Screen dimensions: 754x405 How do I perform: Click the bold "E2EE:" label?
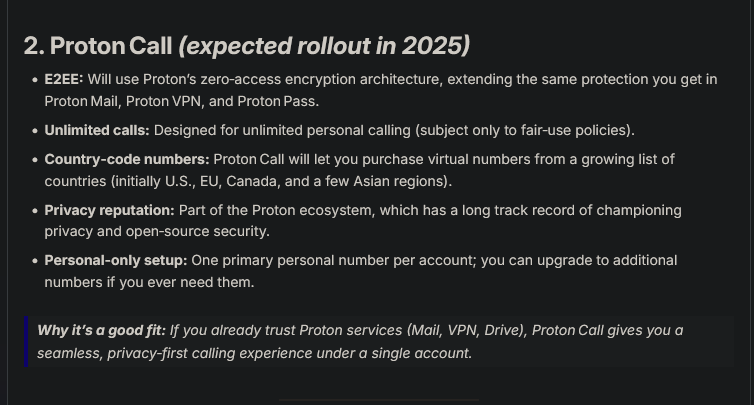pyautogui.click(x=64, y=79)
